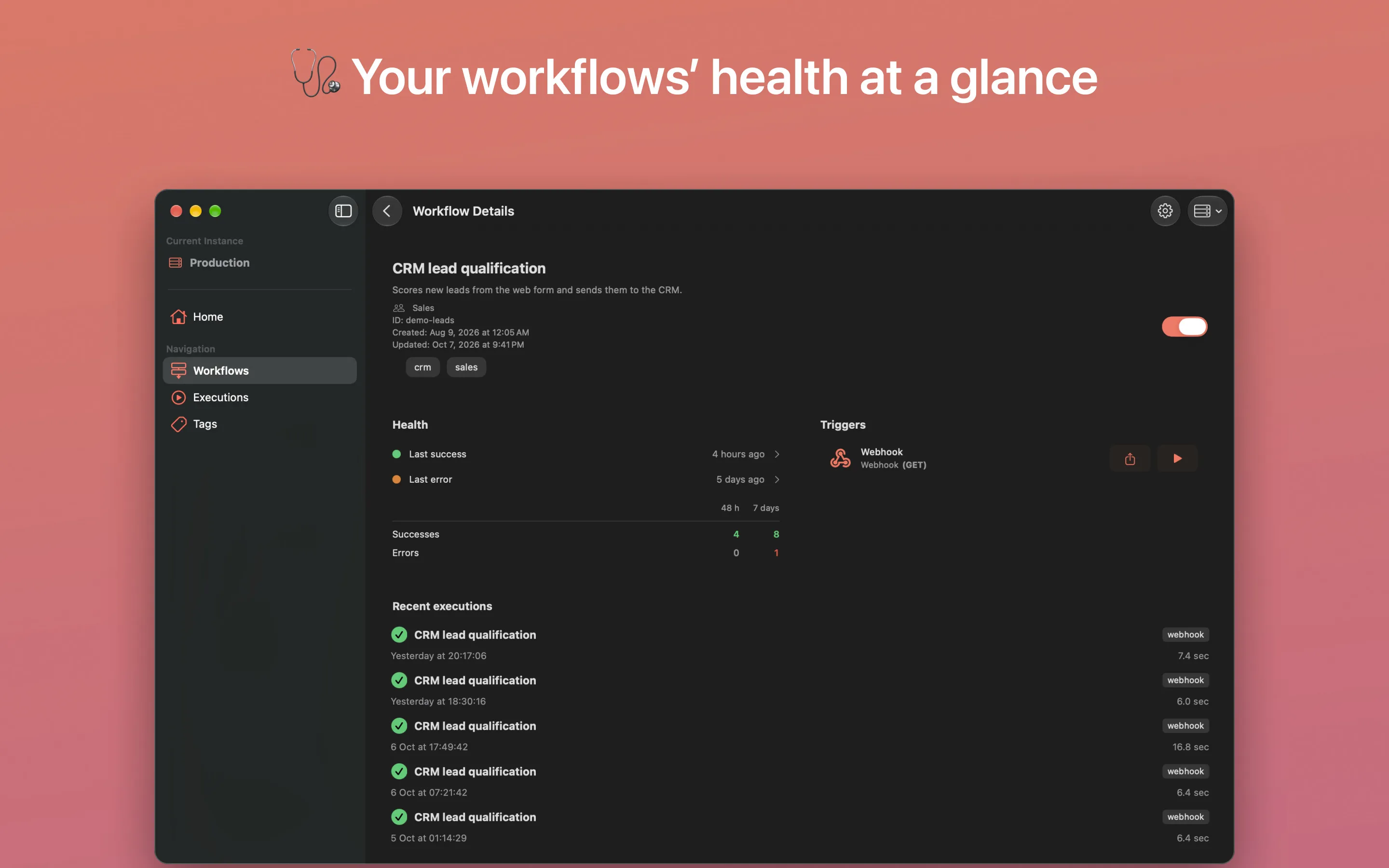Click webhook badge on 7.4 sec execution

tap(1185, 634)
